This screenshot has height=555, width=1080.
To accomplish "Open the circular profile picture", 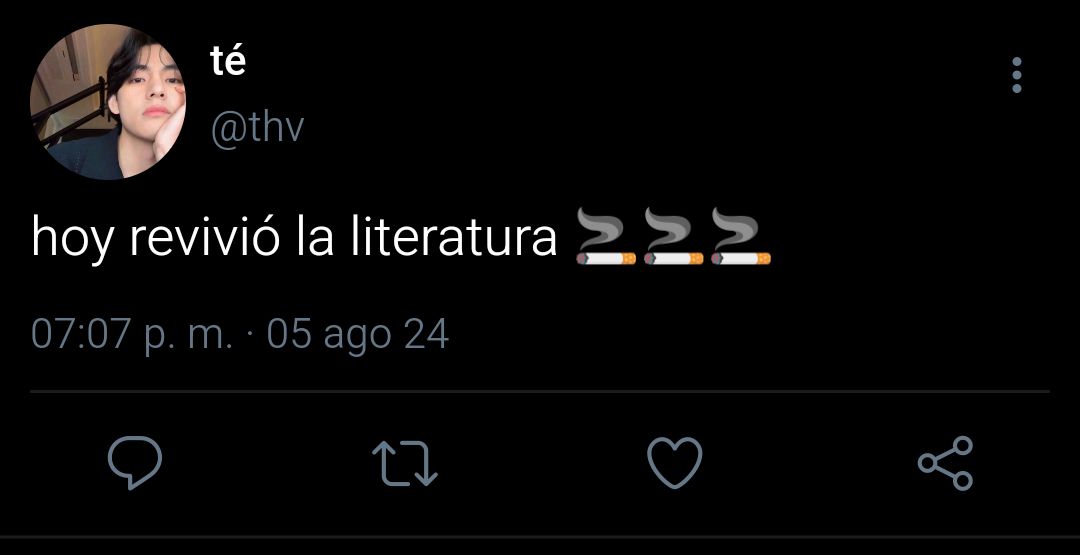I will tap(107, 102).
